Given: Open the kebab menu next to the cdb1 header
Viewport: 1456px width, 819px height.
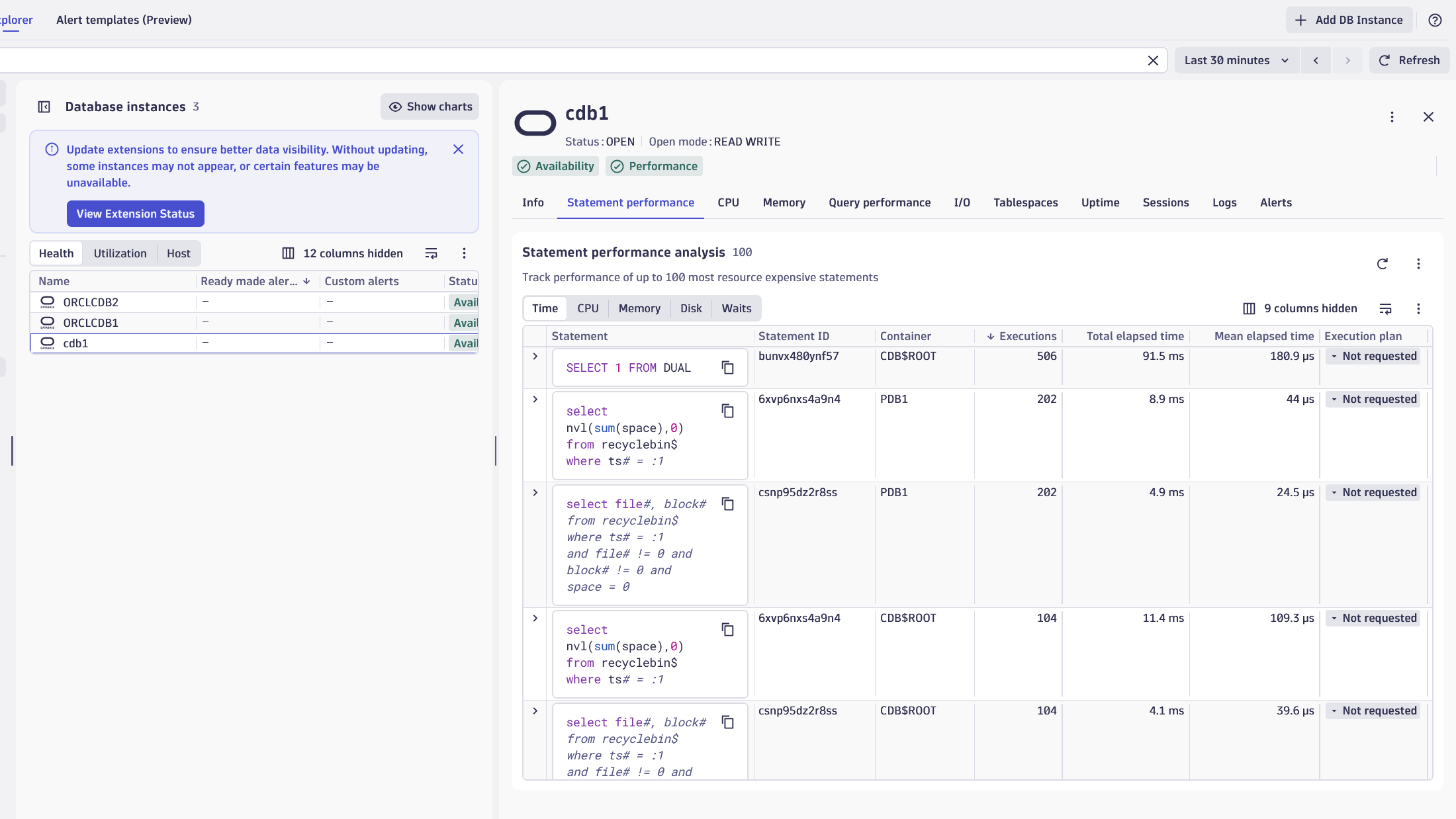Looking at the screenshot, I should (x=1392, y=116).
